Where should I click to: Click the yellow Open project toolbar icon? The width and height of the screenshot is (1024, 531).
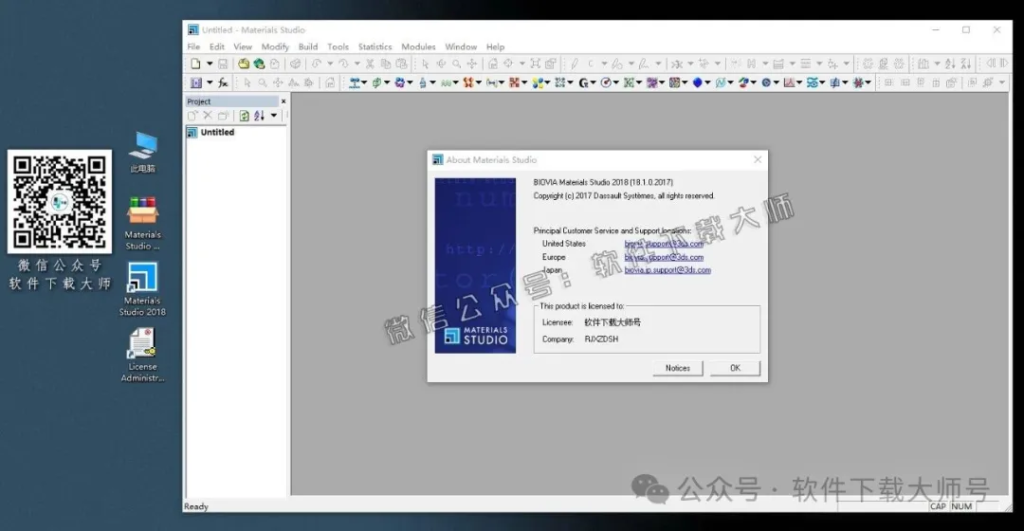pos(244,64)
